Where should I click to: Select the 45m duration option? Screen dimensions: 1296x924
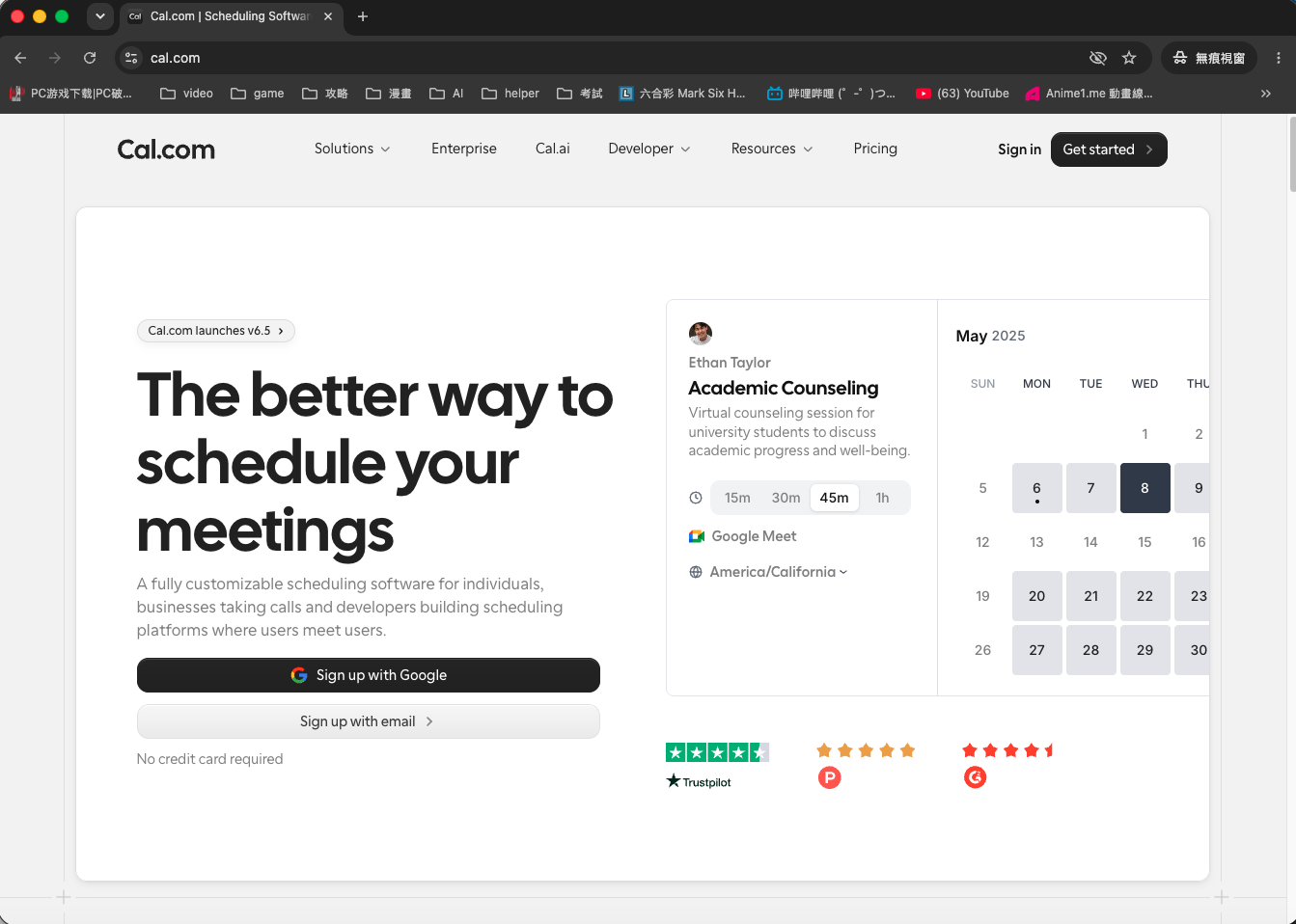[835, 498]
